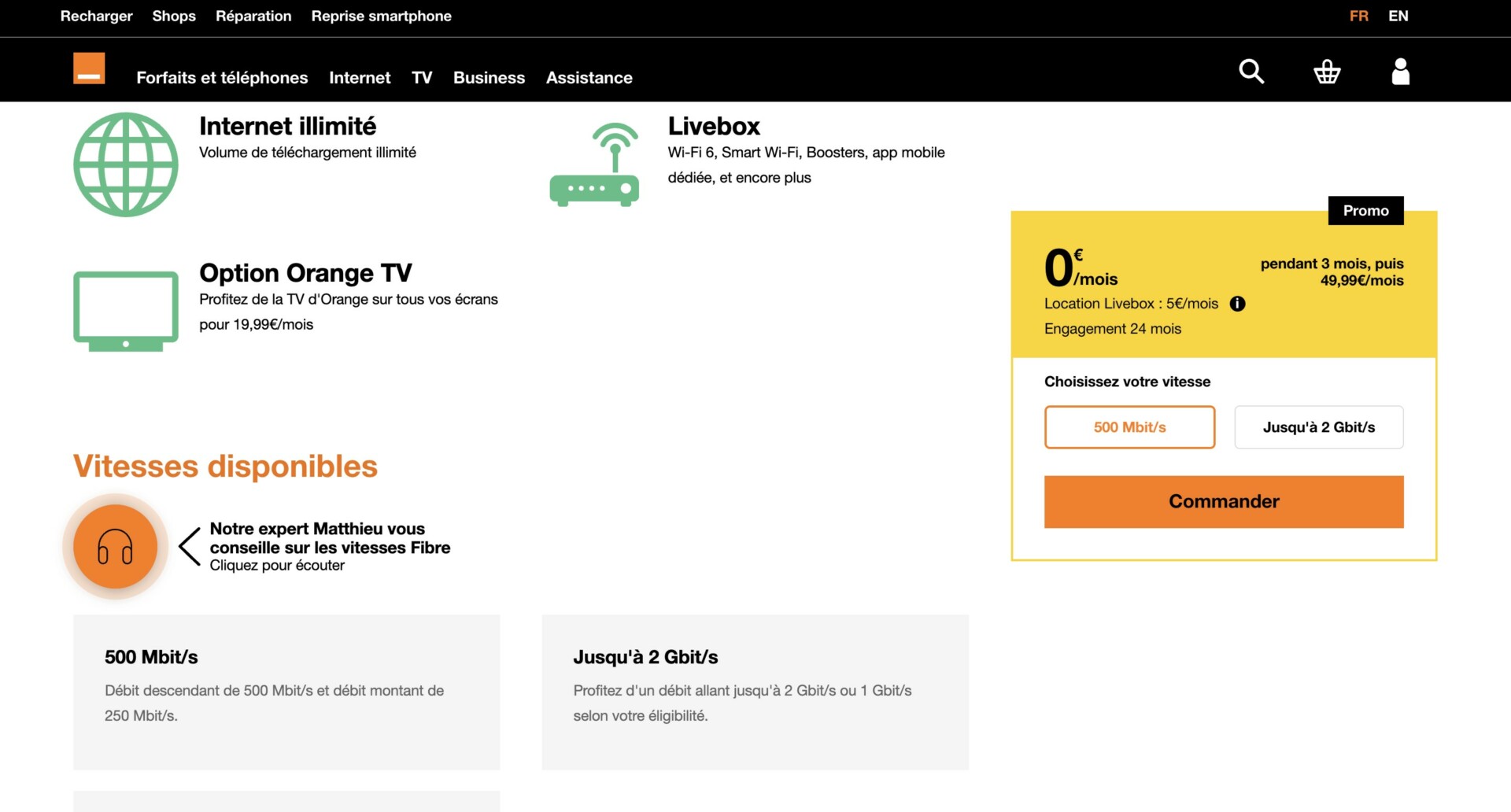Open the Internet menu
Image resolution: width=1511 pixels, height=812 pixels.
[360, 78]
